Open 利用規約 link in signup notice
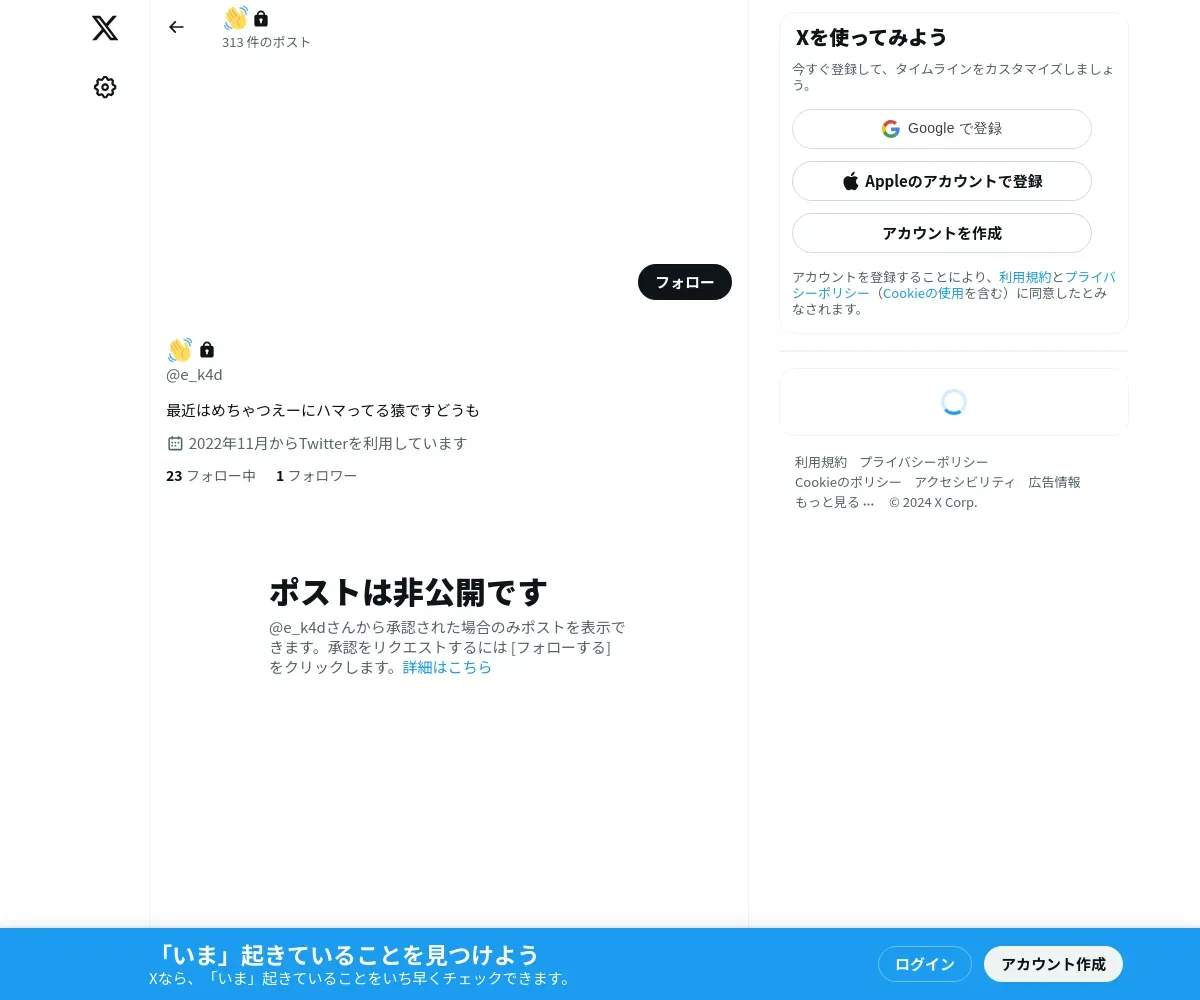This screenshot has height=1000, width=1200. (1025, 277)
